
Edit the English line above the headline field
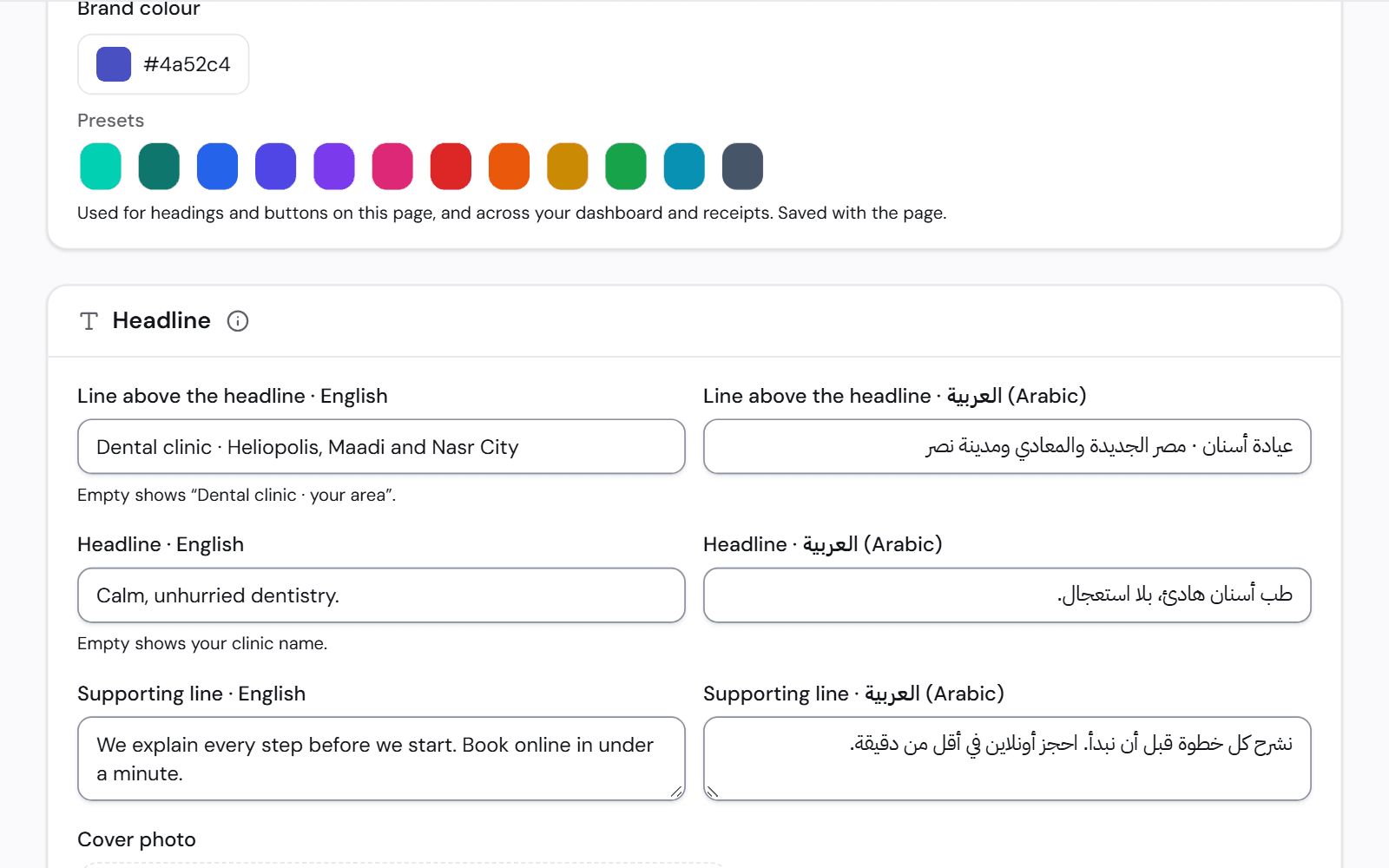coord(381,447)
